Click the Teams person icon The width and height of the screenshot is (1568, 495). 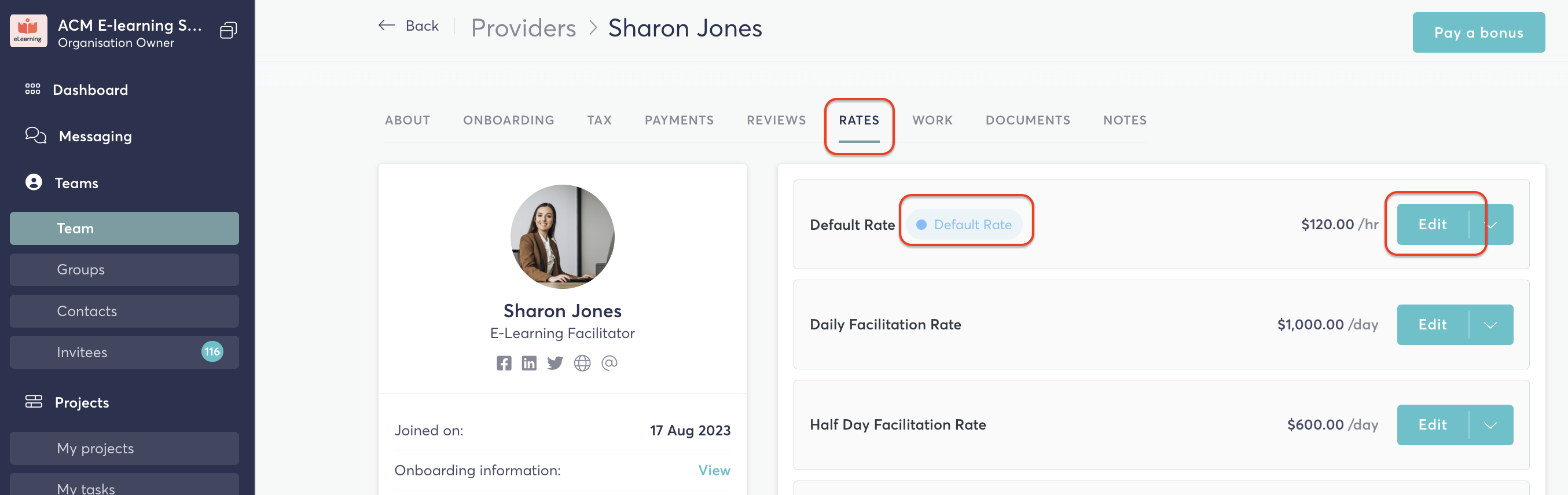click(x=34, y=182)
